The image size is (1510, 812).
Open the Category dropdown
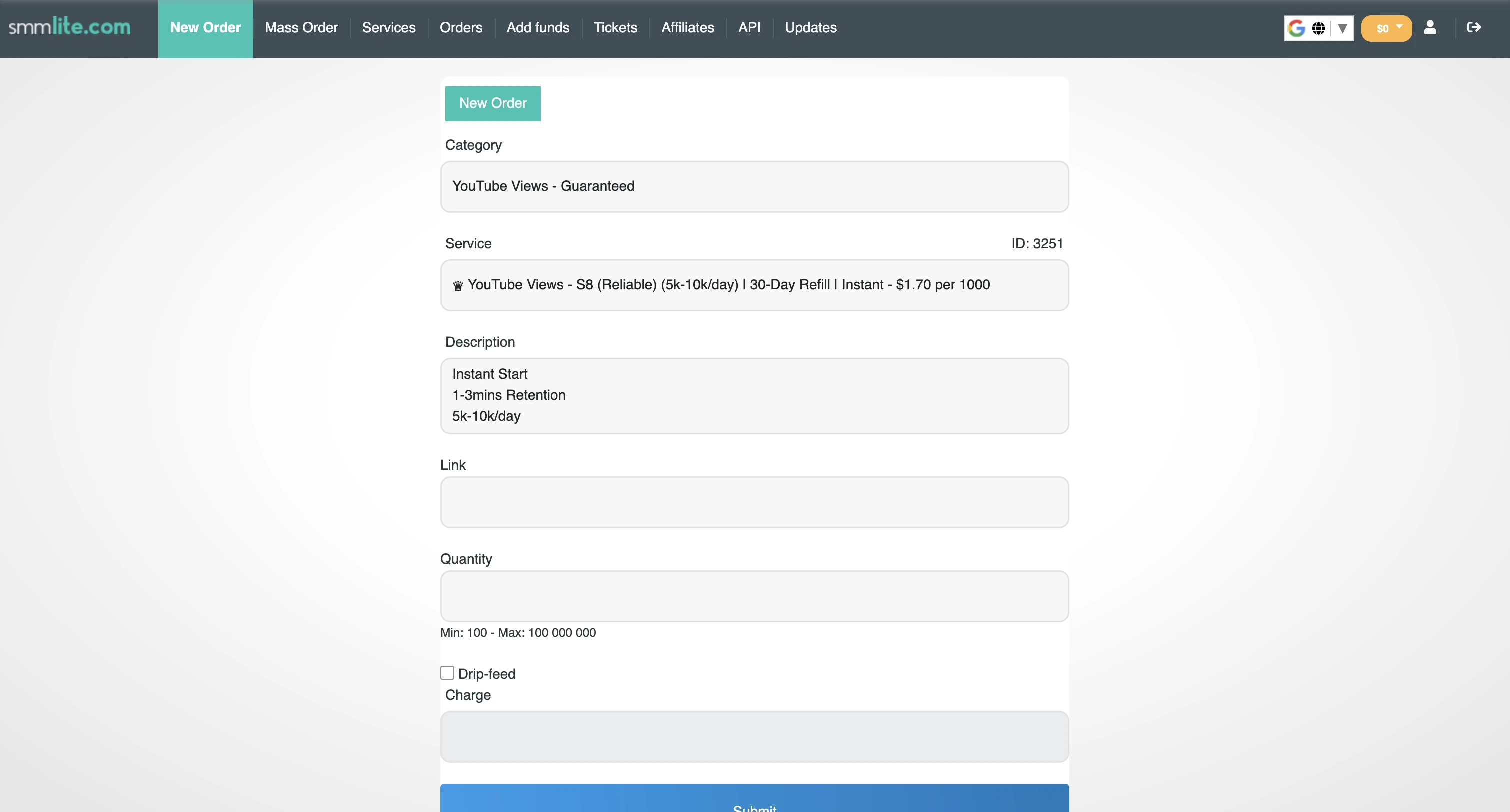coord(754,187)
